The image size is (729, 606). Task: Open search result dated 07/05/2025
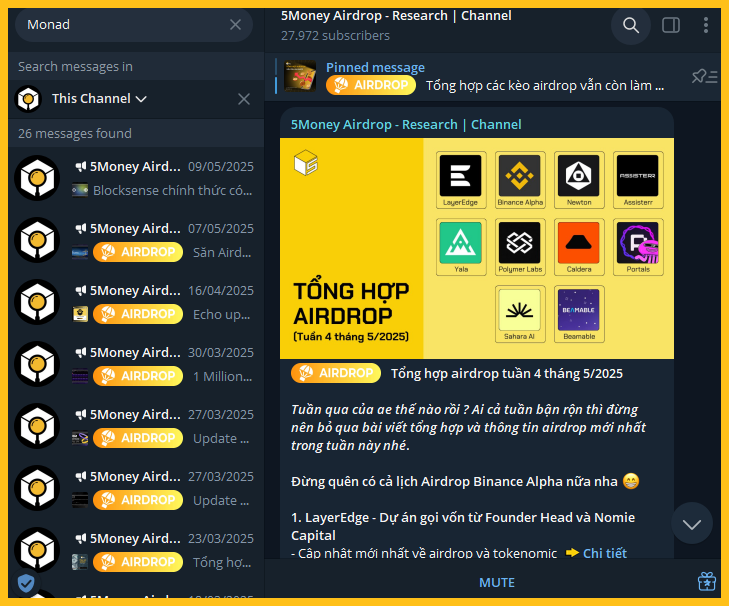click(x=134, y=240)
